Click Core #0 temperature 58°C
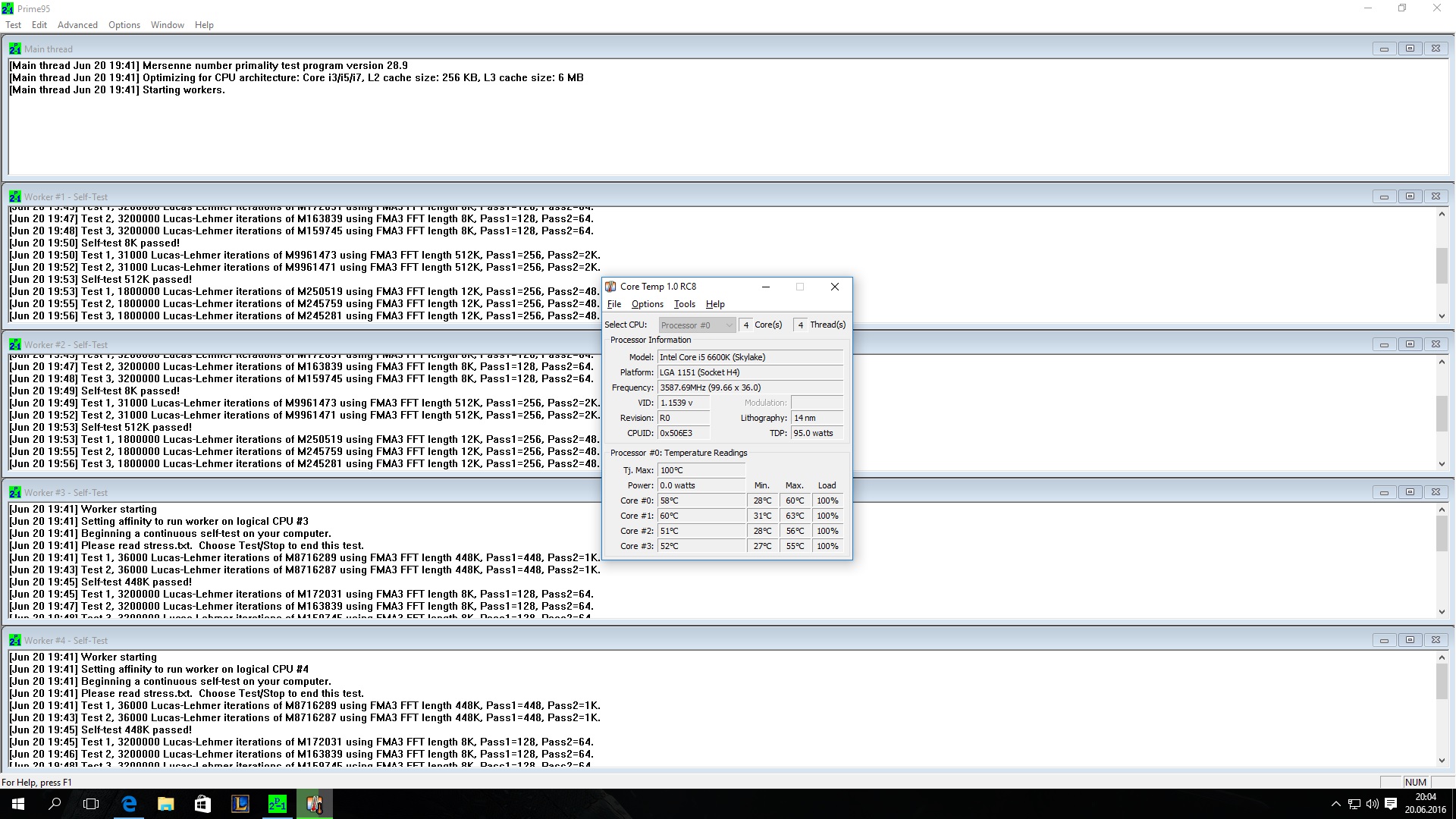 (x=701, y=500)
